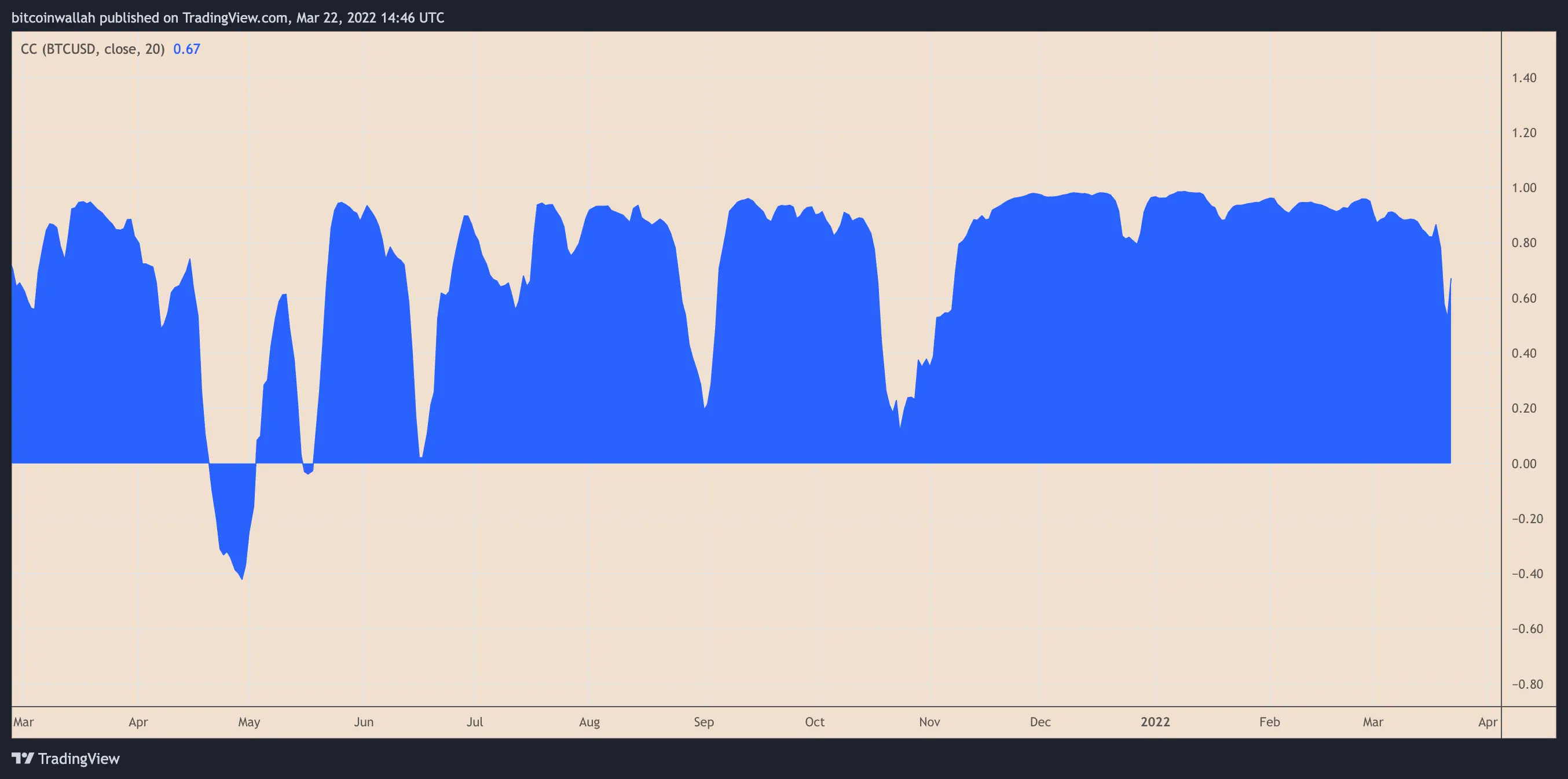The width and height of the screenshot is (1568, 779).
Task: Click the −0.80 price axis label
Action: pyautogui.click(x=1527, y=684)
